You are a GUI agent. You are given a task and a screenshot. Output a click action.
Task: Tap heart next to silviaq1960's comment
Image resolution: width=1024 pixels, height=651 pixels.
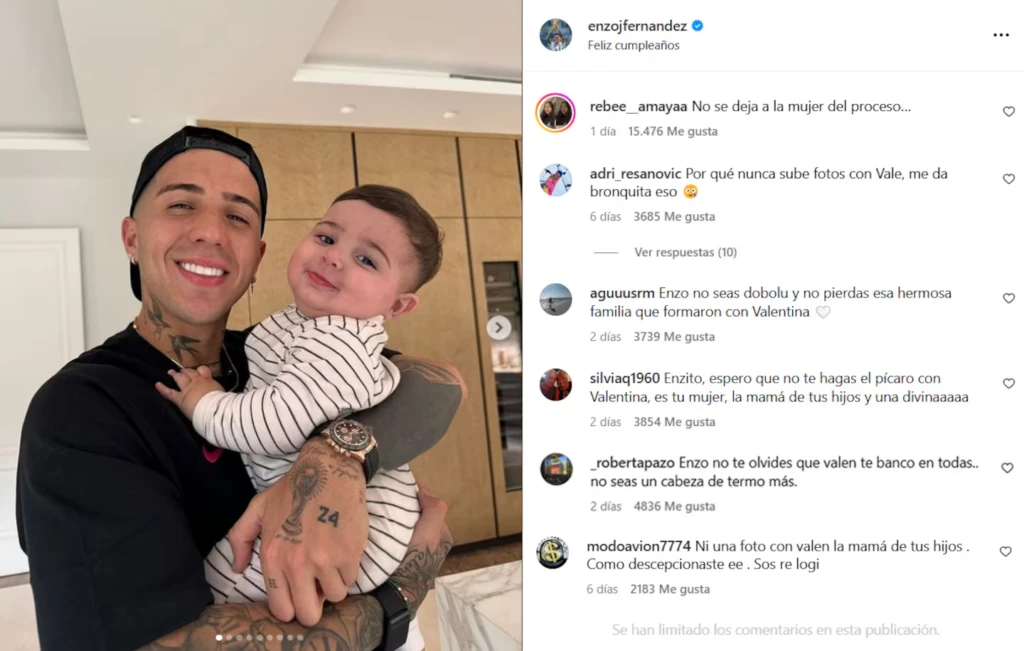point(1008,383)
